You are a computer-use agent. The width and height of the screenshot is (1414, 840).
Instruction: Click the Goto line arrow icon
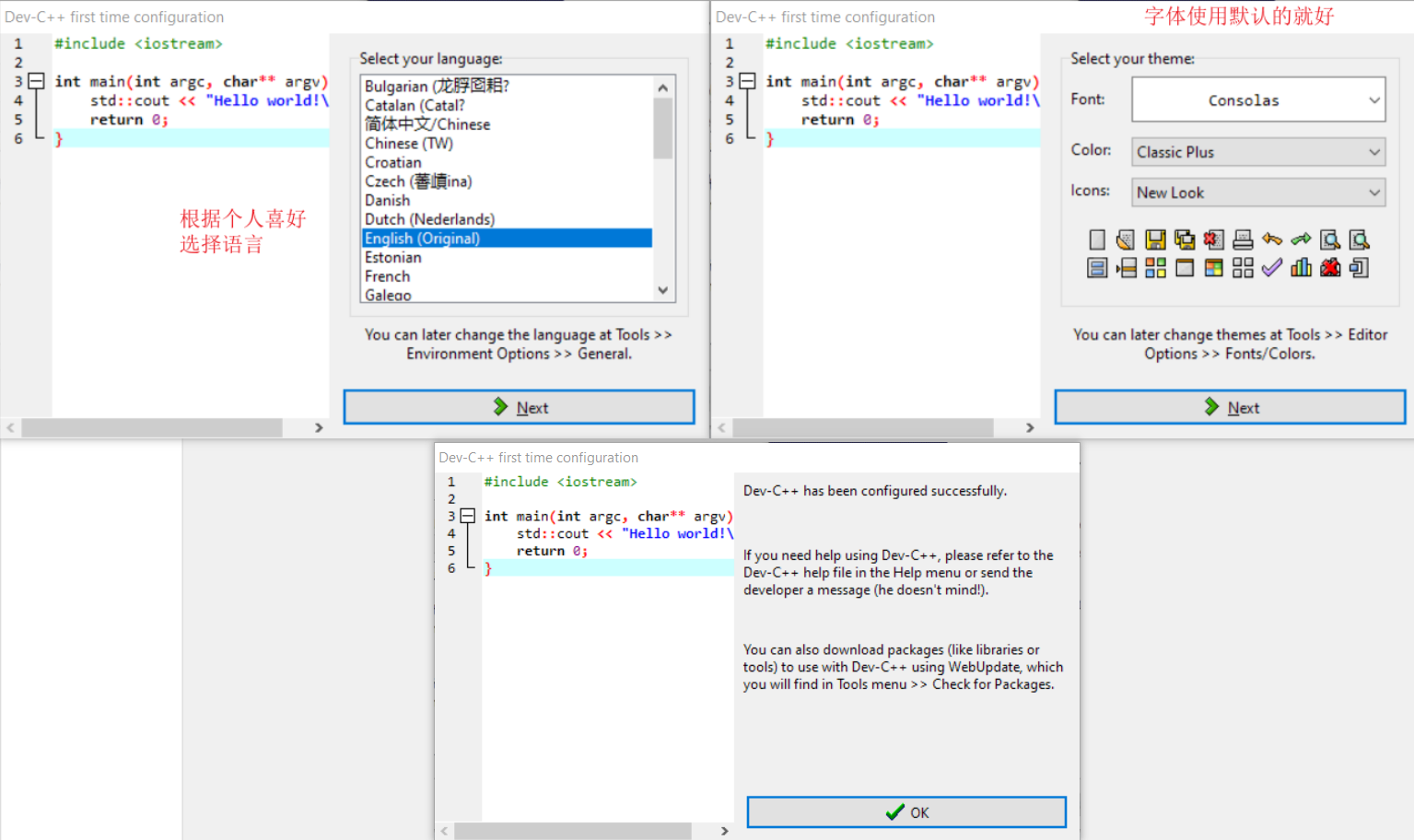(x=1126, y=268)
